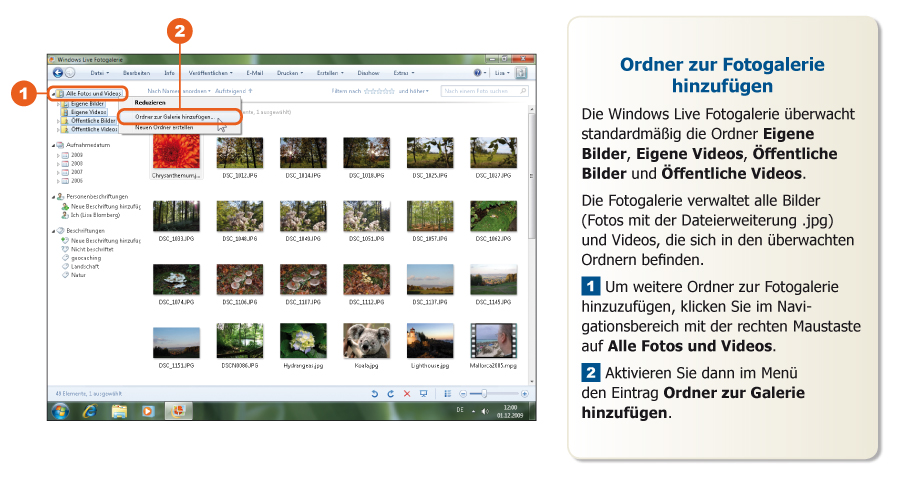This screenshot has width=900, height=480.
Task: Click the red X delete icon
Action: (x=405, y=393)
